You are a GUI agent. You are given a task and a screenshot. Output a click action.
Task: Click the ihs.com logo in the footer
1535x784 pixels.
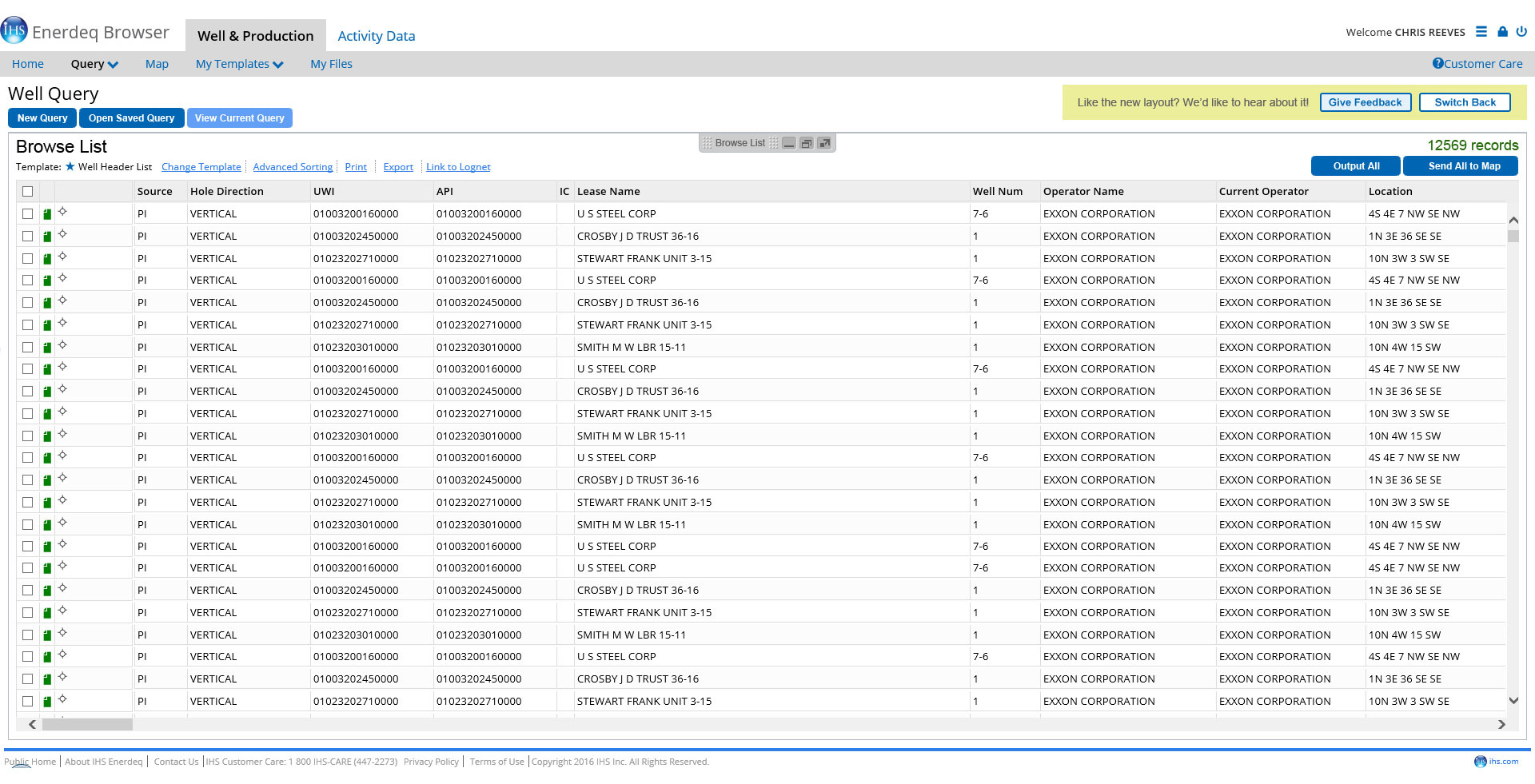(1496, 761)
